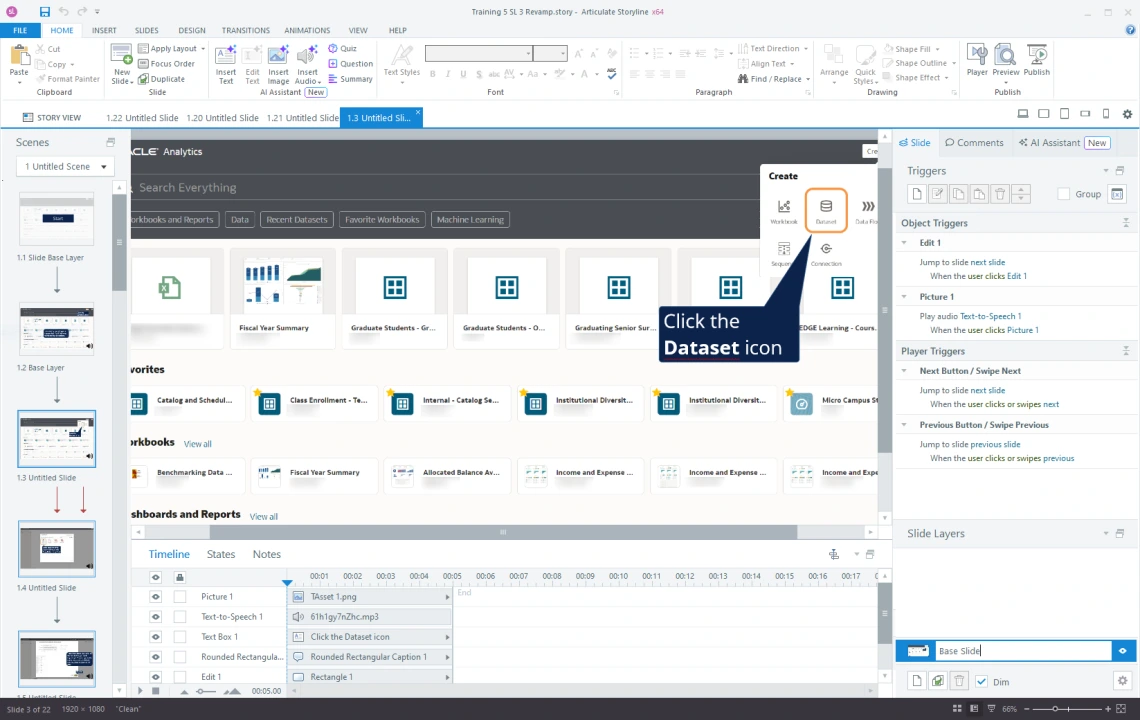This screenshot has height=720, width=1140.
Task: Toggle visibility of Text-to-Speech 1 row
Action: pos(155,617)
